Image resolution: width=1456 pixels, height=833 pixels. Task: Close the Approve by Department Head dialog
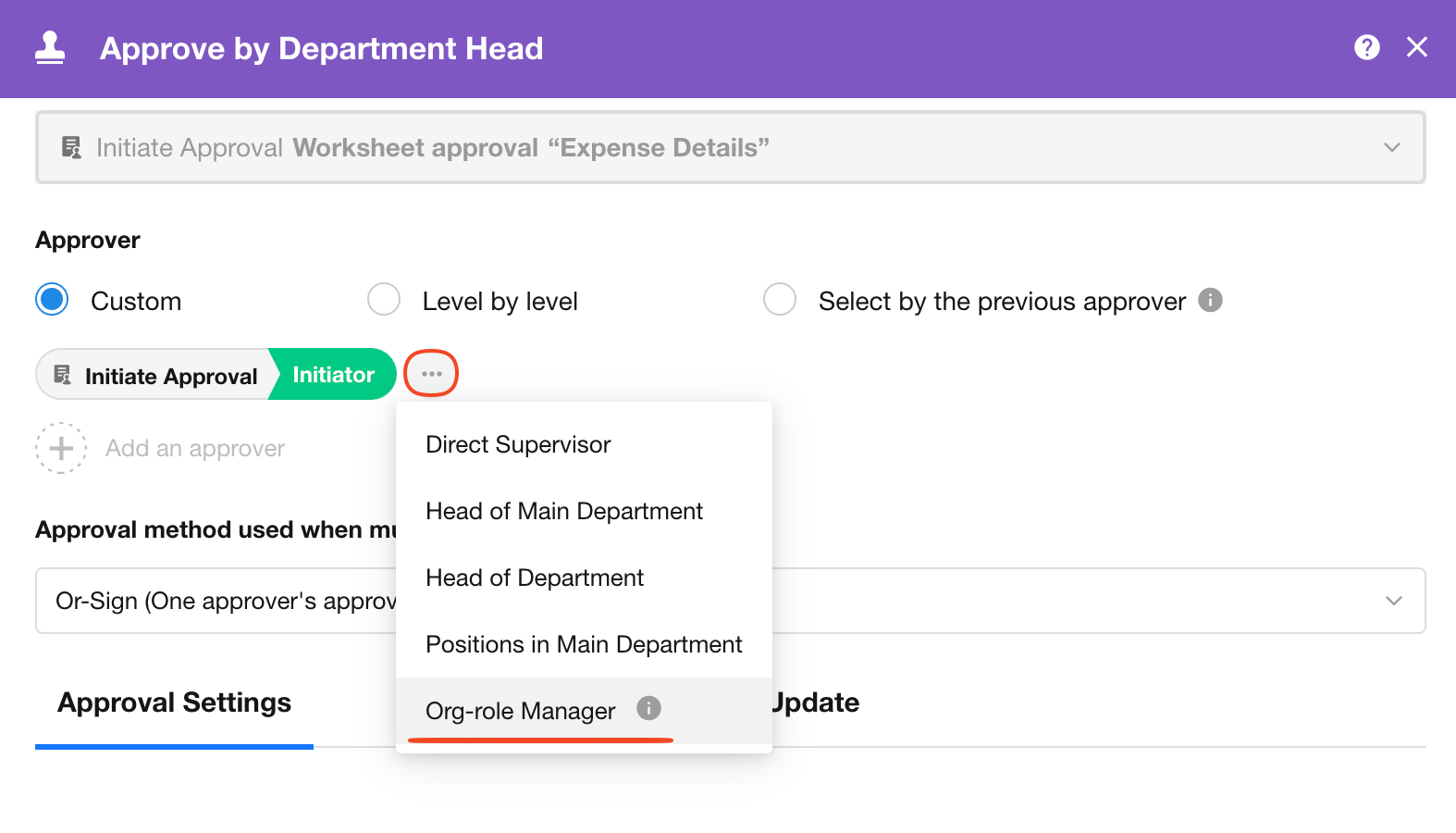click(1416, 47)
